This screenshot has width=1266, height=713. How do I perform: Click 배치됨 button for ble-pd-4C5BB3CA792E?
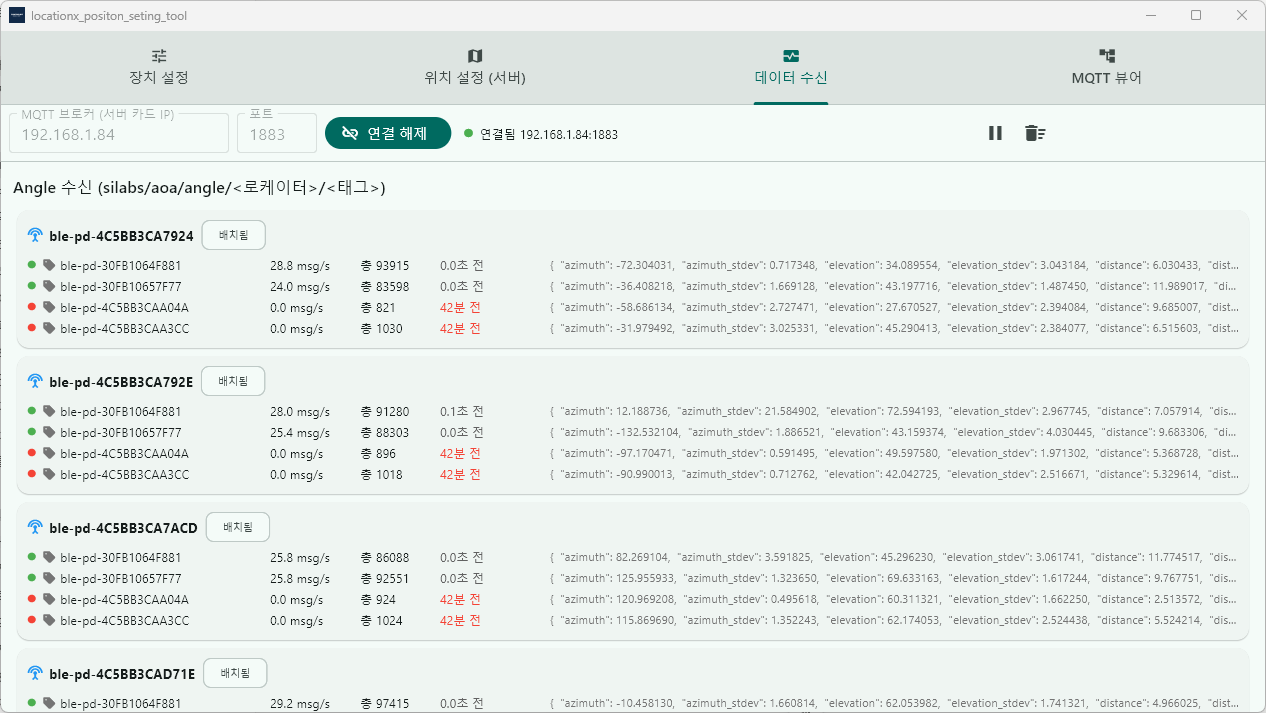[233, 381]
